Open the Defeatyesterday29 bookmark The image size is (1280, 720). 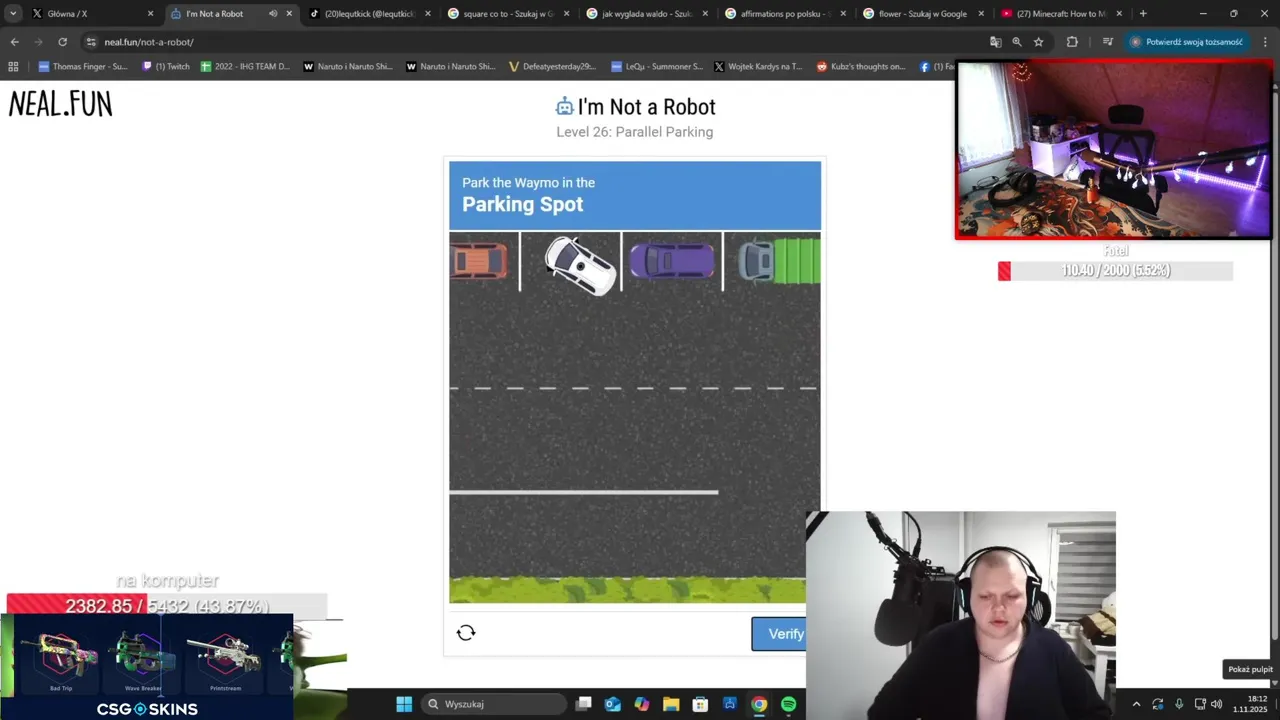[x=552, y=67]
